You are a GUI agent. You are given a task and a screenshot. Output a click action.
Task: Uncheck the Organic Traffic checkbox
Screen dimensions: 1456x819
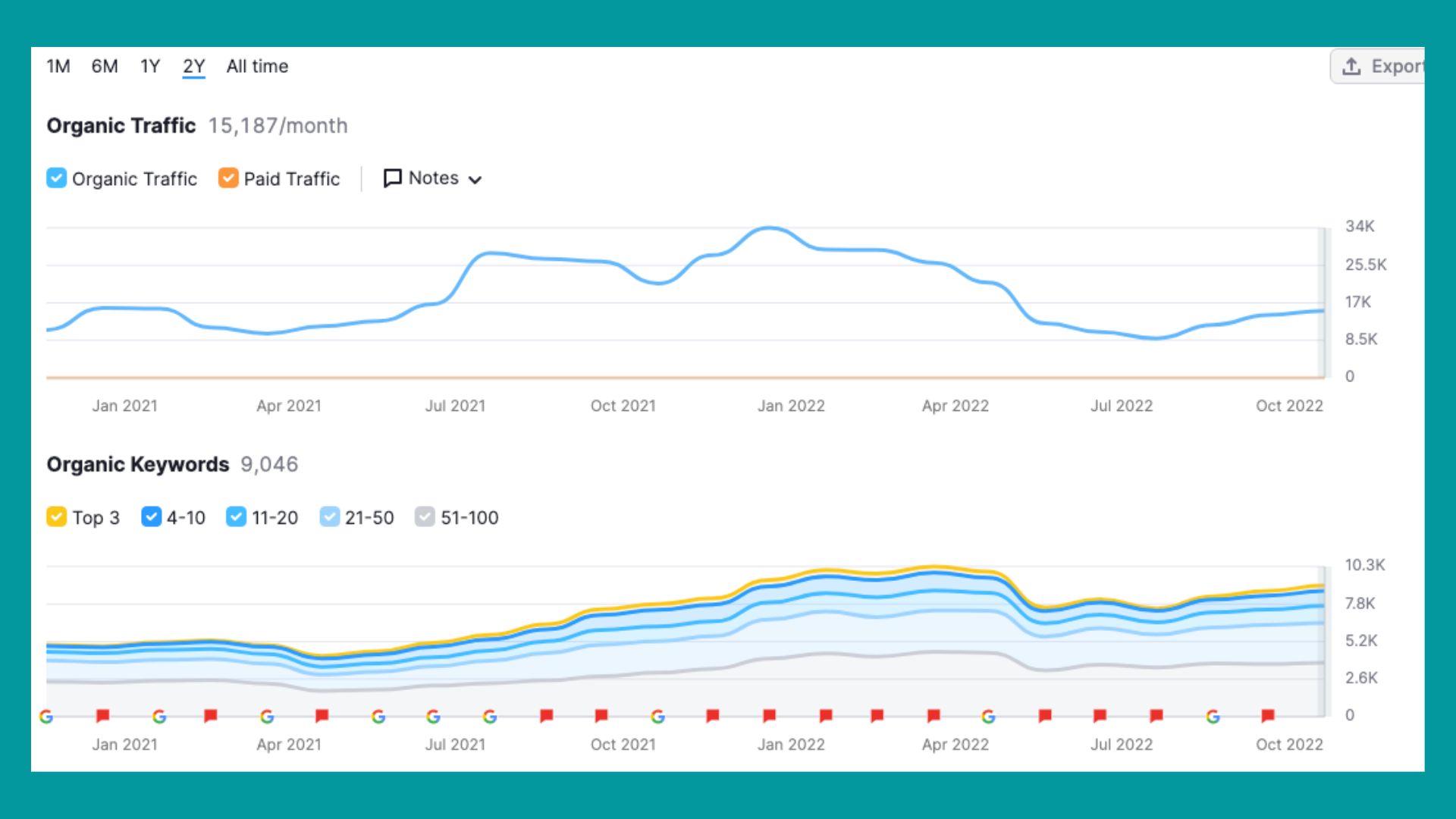56,178
